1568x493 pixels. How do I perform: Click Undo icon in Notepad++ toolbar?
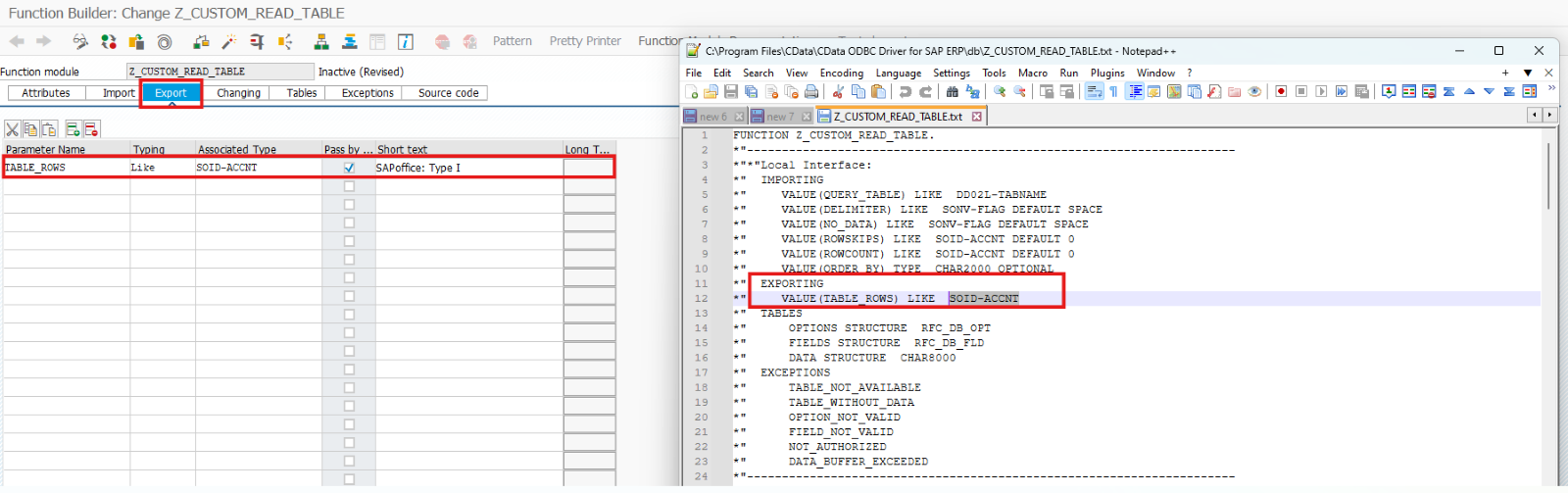905,91
